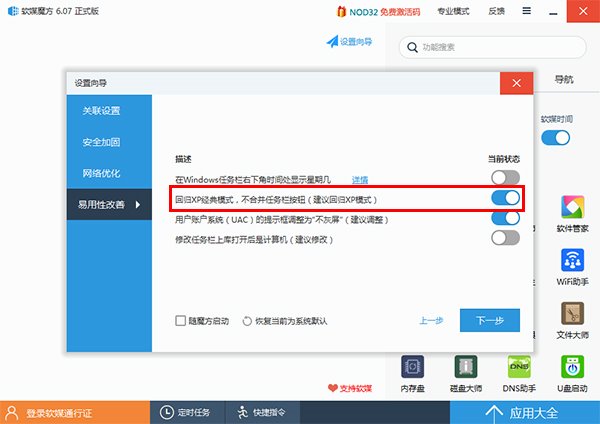Check the 随魔方启动 checkbox
The image size is (600, 424).
180,321
